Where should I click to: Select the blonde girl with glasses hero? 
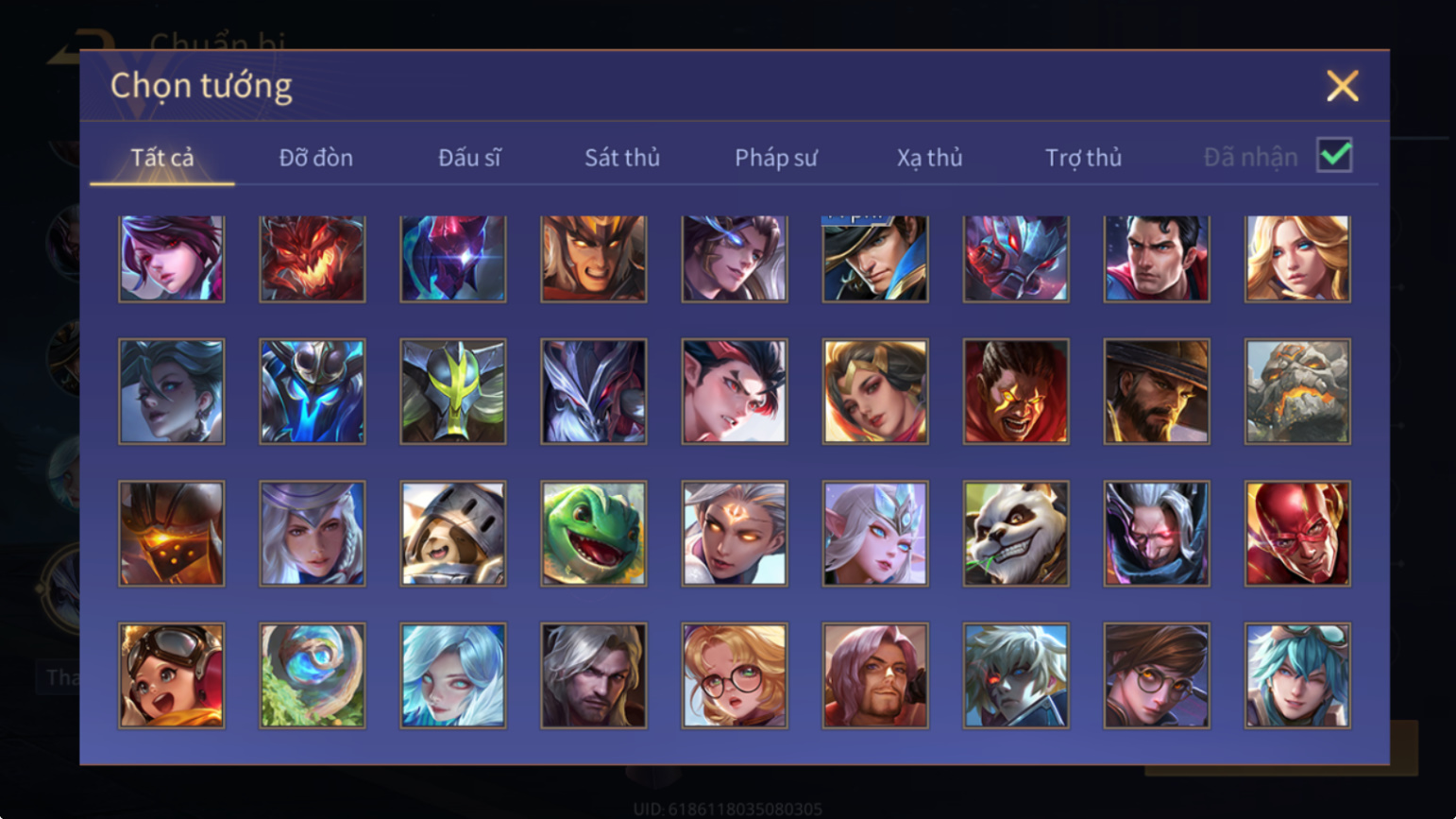(x=735, y=675)
